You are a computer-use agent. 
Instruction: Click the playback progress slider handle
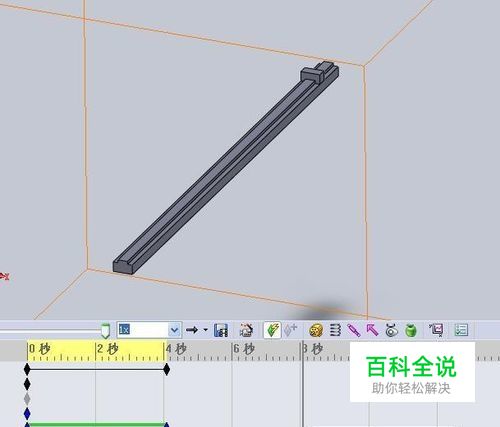105,330
